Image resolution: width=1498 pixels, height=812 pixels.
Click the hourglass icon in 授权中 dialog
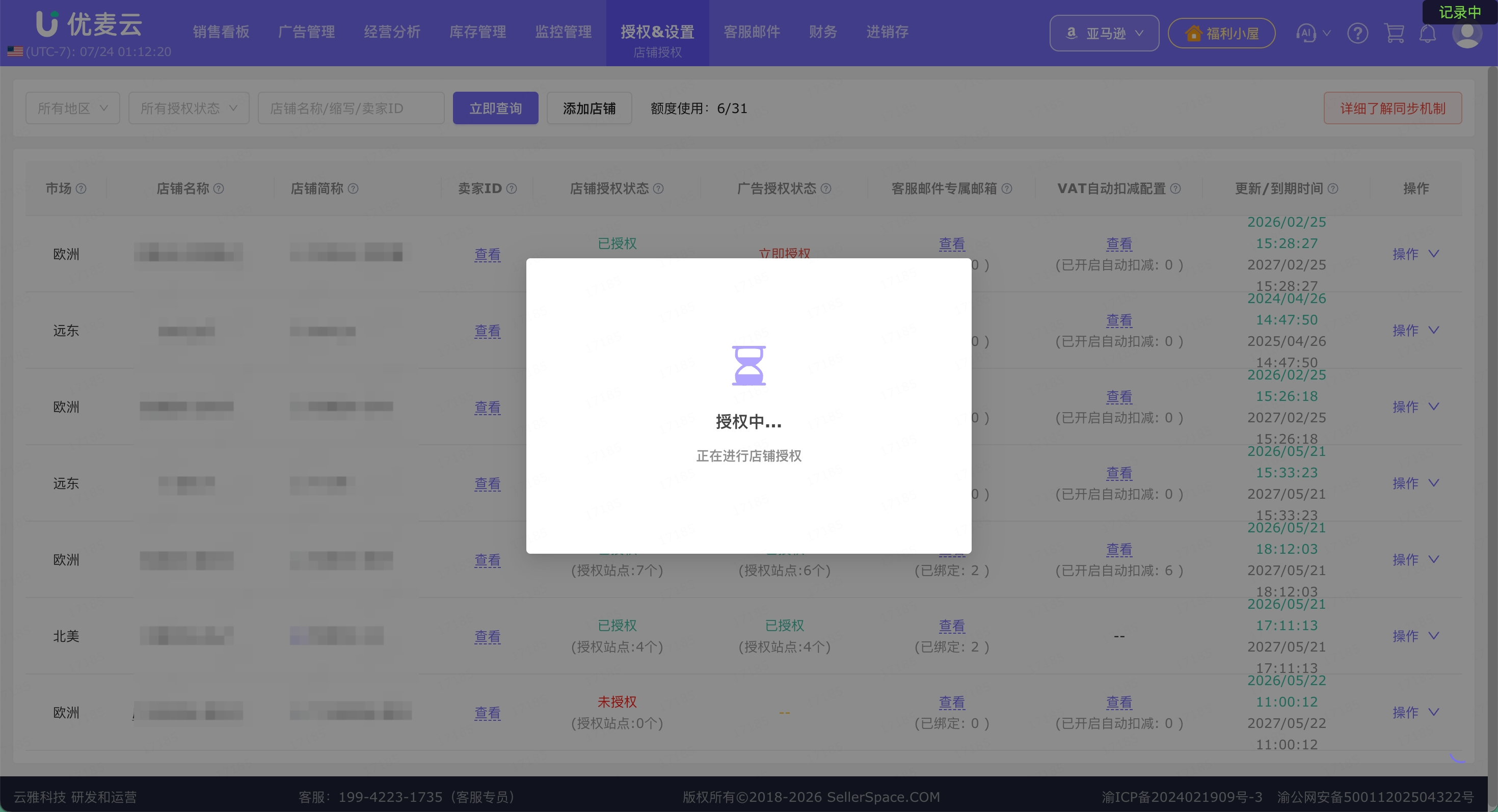748,365
